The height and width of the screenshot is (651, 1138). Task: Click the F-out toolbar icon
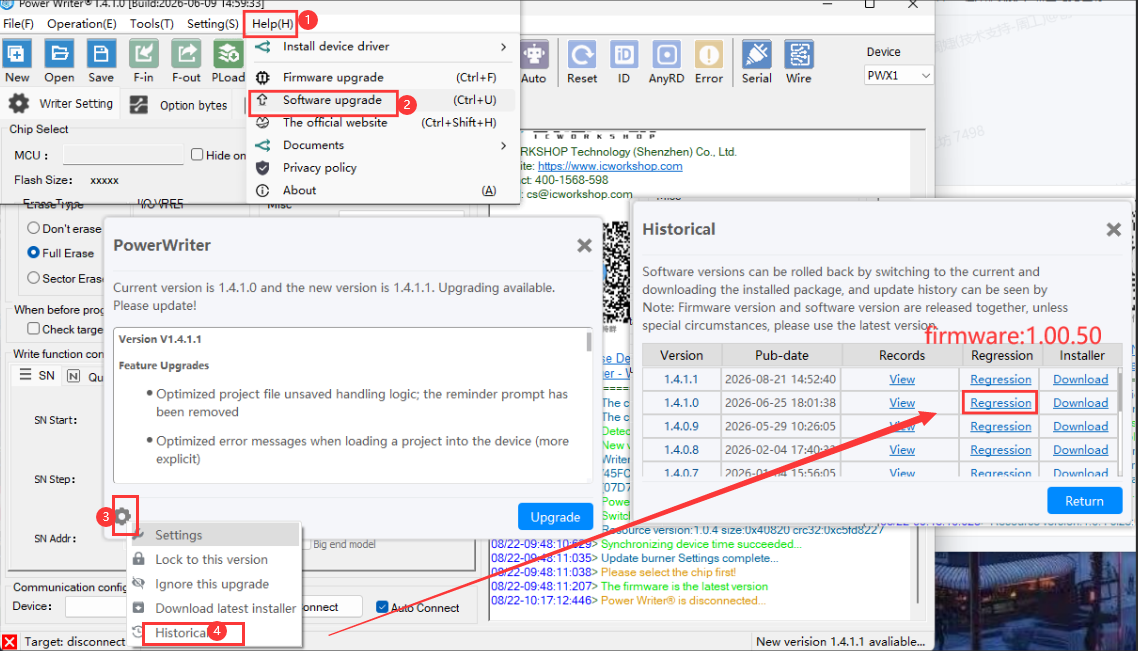186,54
